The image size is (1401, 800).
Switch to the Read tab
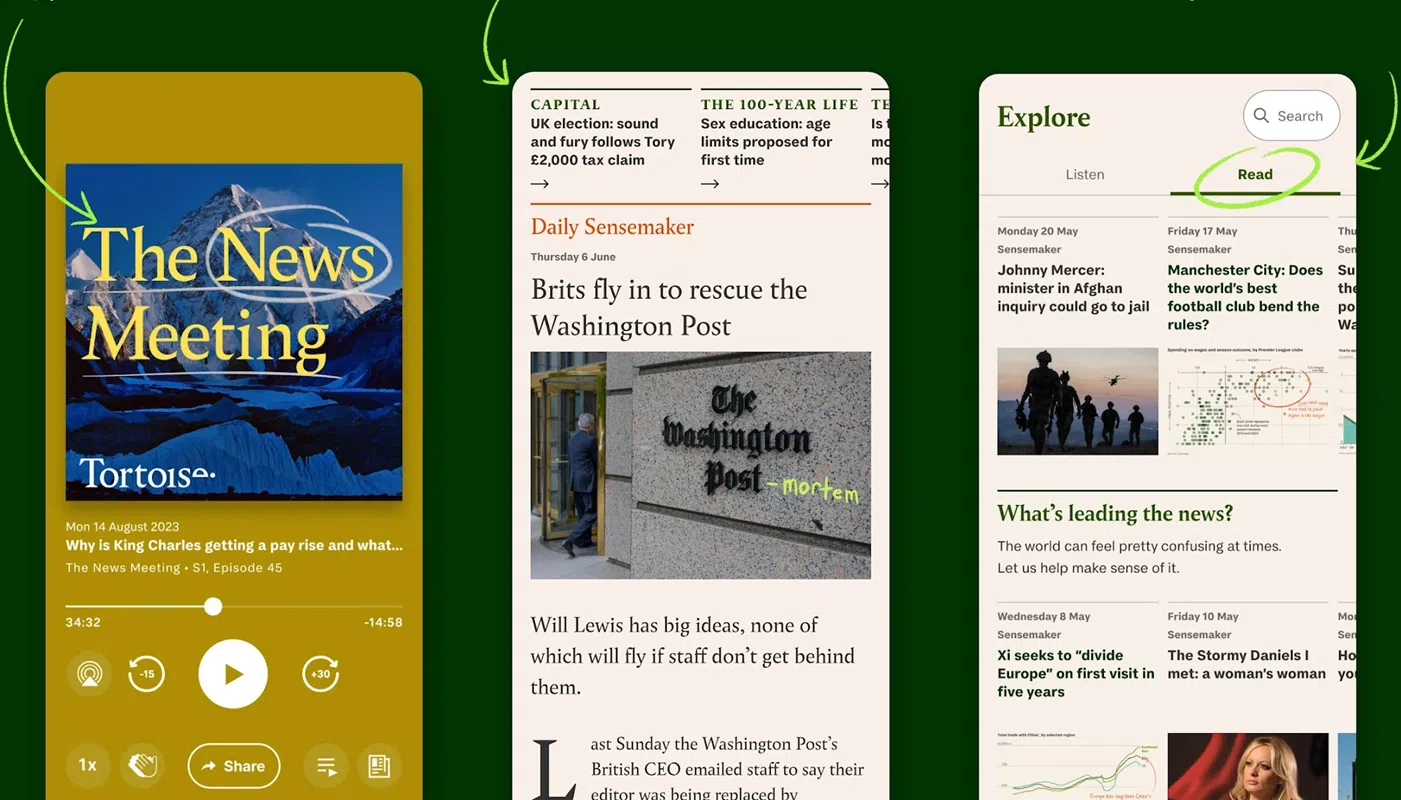tap(1255, 174)
